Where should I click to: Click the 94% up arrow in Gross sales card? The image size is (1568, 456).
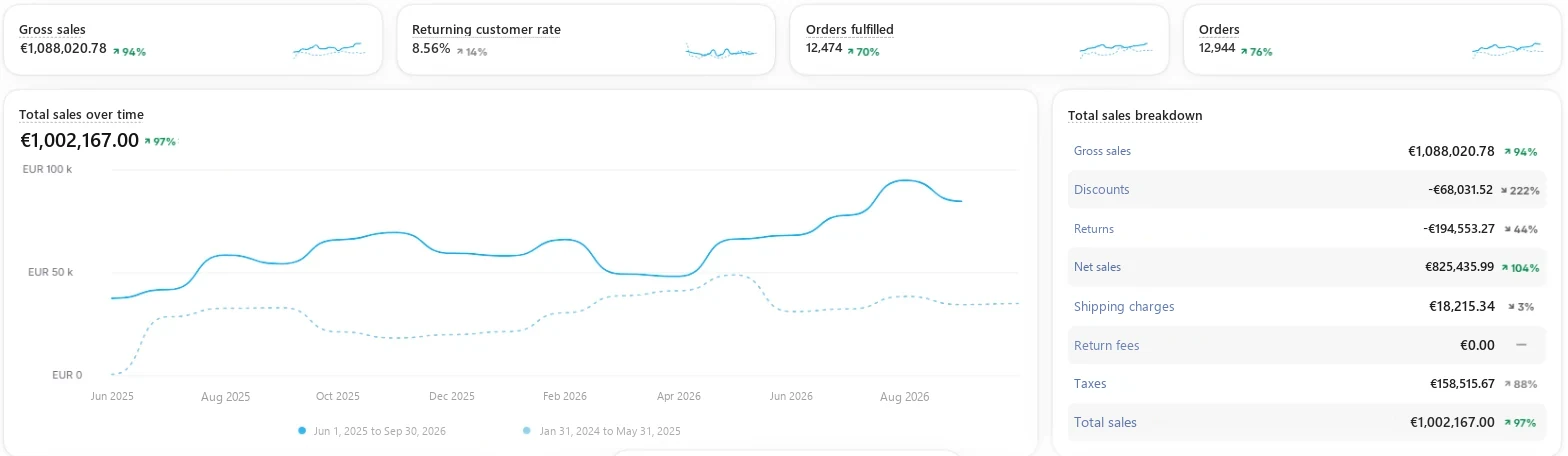pyautogui.click(x=129, y=51)
